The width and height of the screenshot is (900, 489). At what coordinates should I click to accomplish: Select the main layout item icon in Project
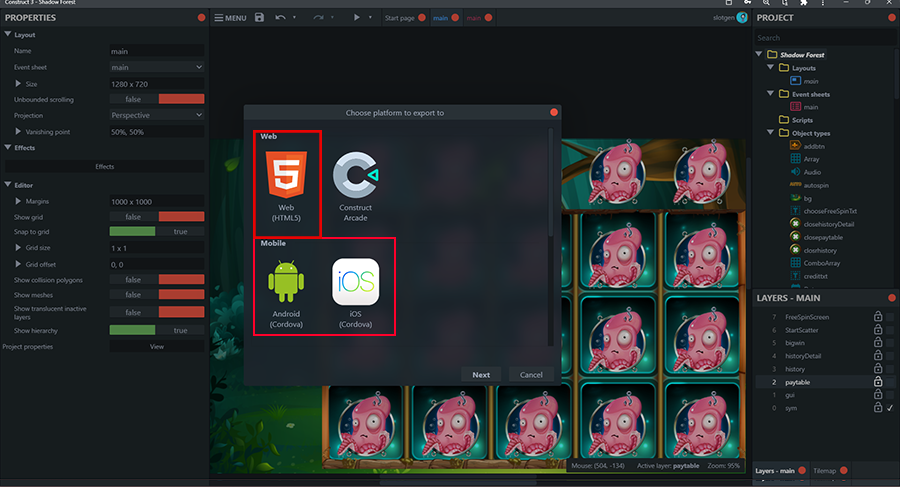796,81
